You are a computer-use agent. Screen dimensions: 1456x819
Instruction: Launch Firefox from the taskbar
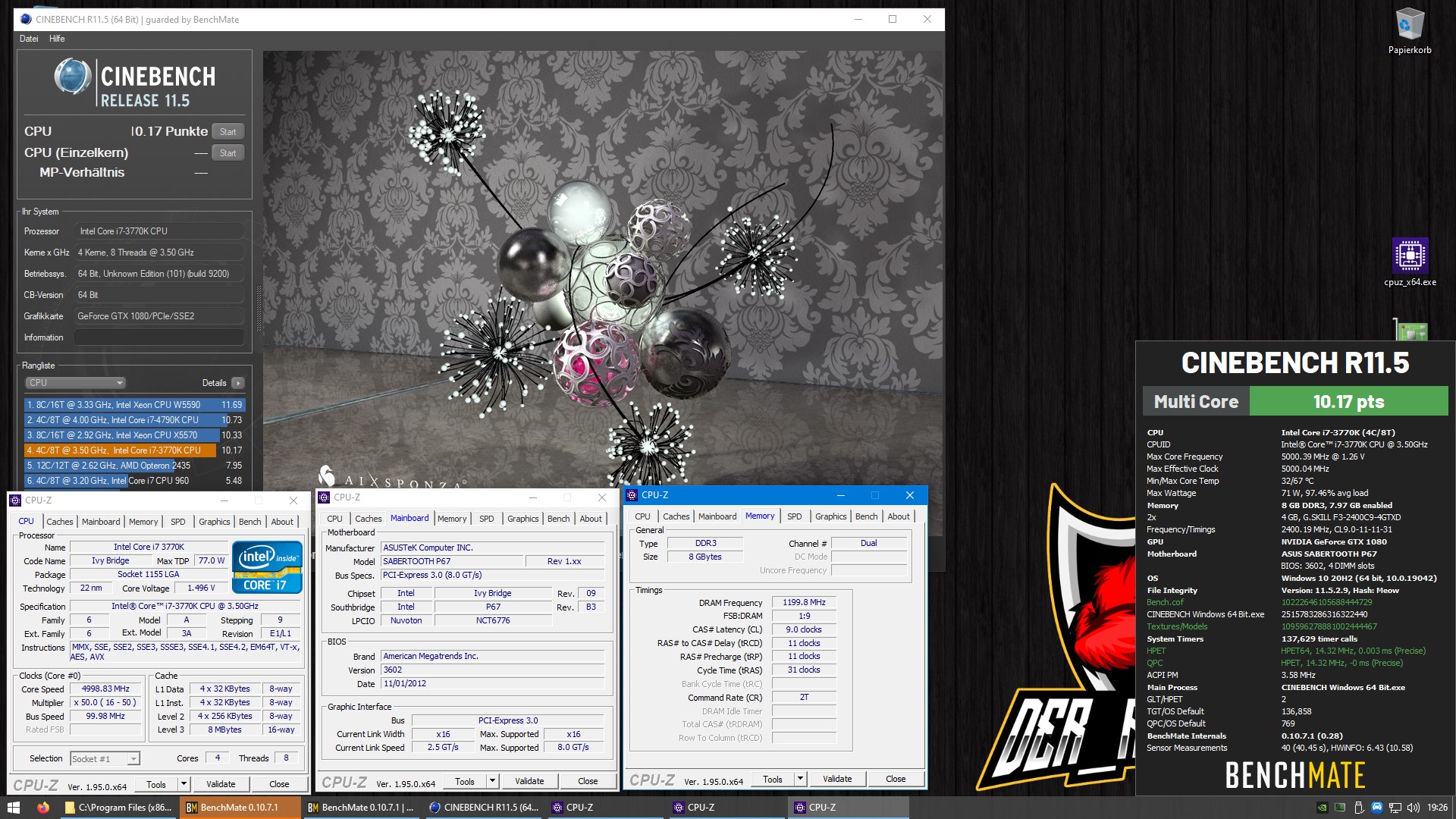click(x=43, y=808)
